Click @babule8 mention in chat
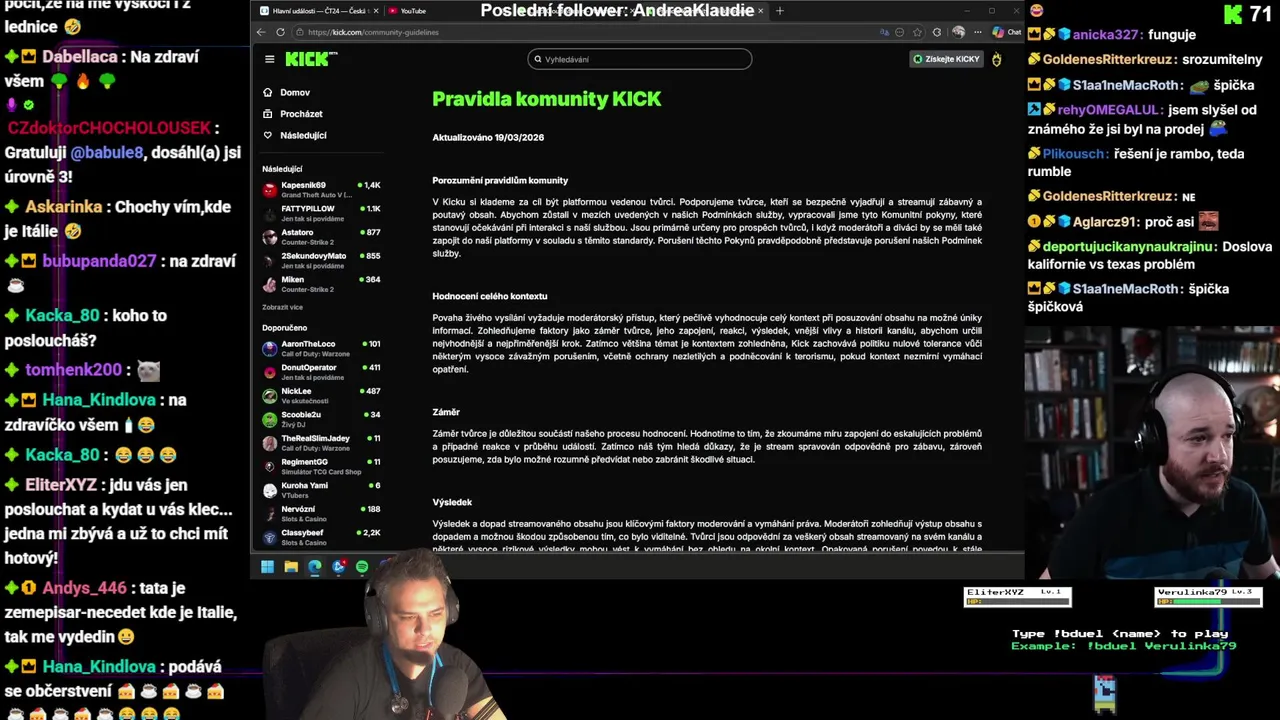The width and height of the screenshot is (1280, 720). pos(107,153)
